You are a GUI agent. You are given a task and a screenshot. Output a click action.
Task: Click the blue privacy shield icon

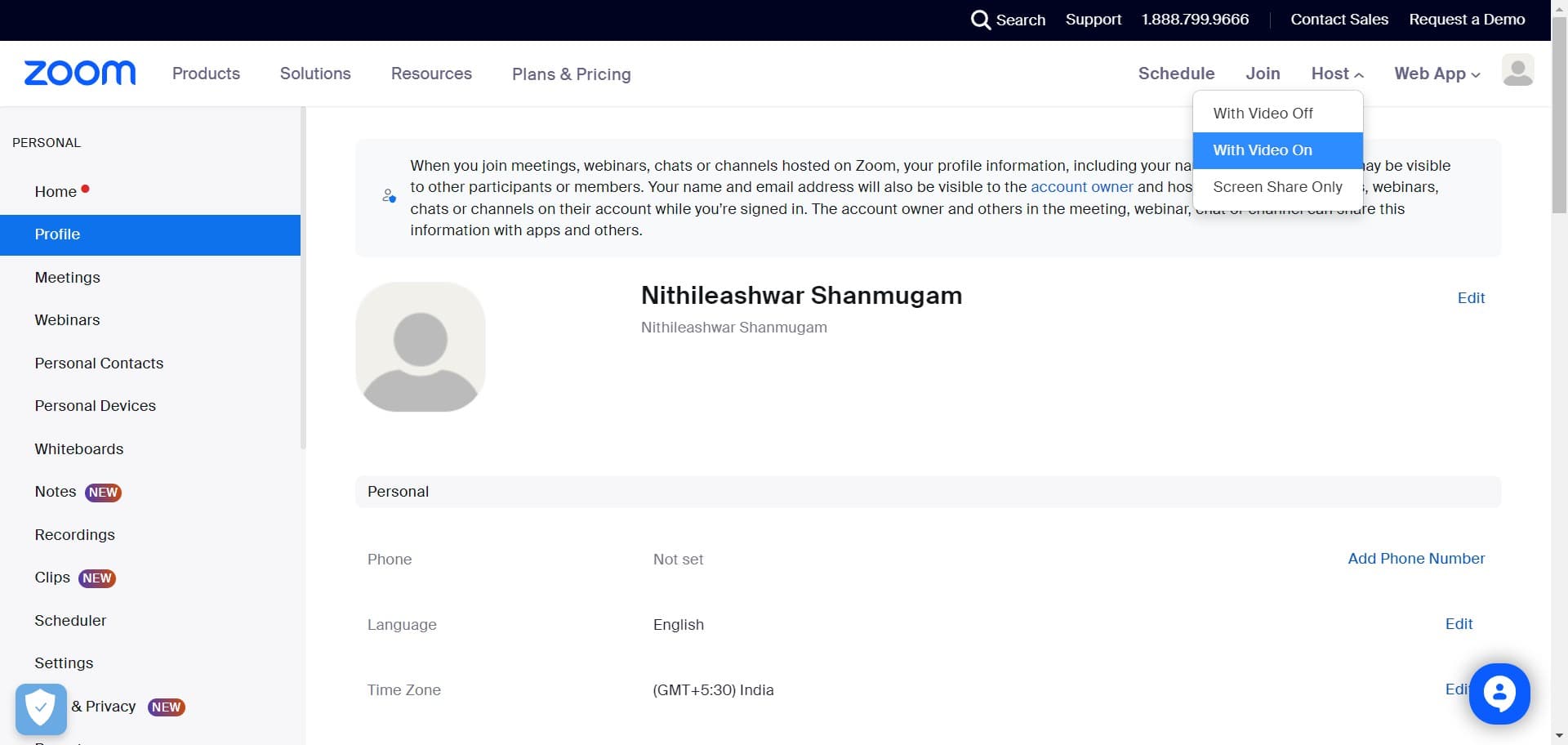(x=41, y=708)
